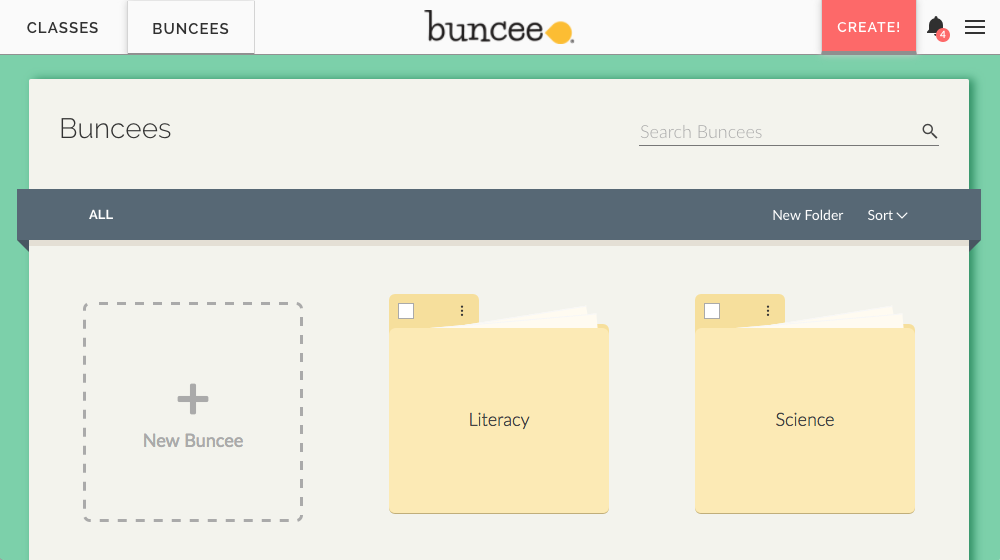The width and height of the screenshot is (1000, 560).
Task: Open the CLASSES tab
Action: point(62,28)
